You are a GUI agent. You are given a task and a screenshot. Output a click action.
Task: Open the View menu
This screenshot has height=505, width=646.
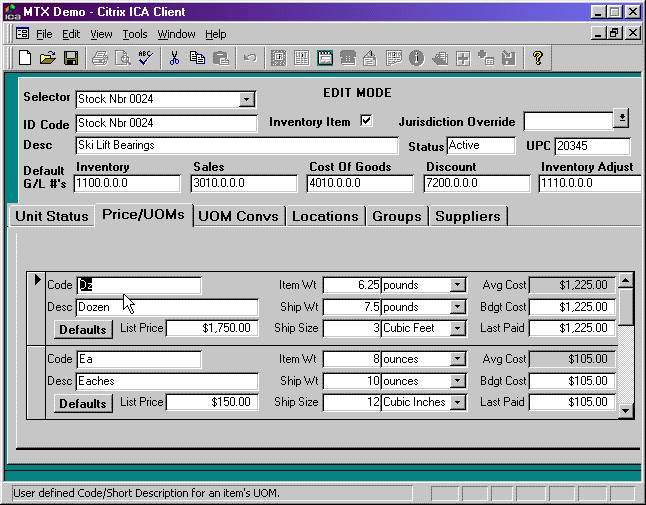pos(101,34)
